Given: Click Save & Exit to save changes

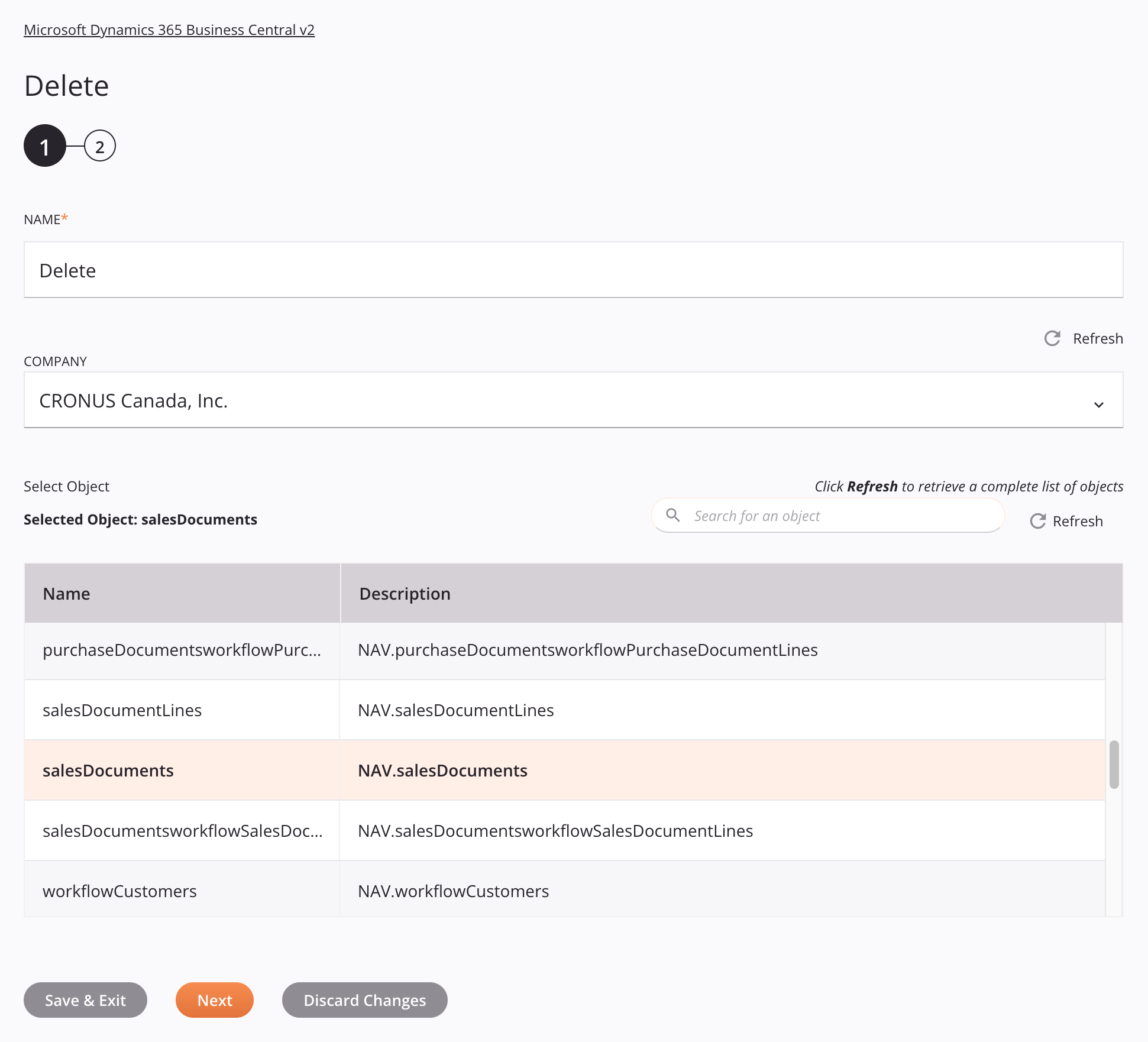Looking at the screenshot, I should point(85,1000).
